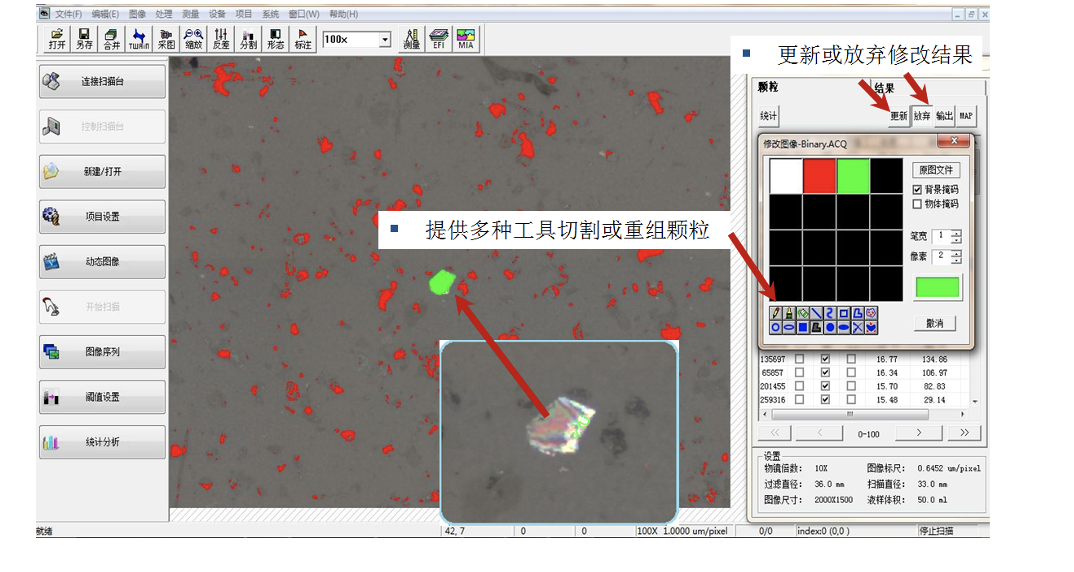Click the EFI toolbar icon
This screenshot has width=1074, height=572.
(438, 39)
